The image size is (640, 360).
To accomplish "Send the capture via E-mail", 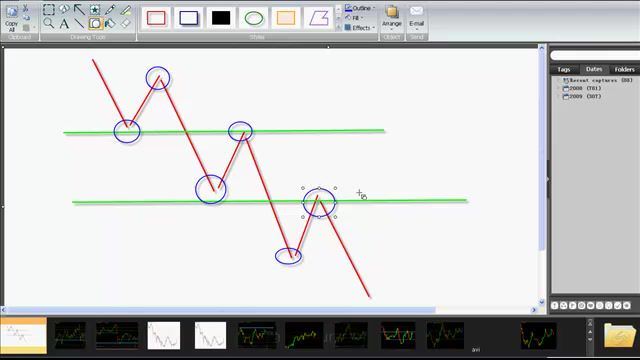I will (x=416, y=17).
